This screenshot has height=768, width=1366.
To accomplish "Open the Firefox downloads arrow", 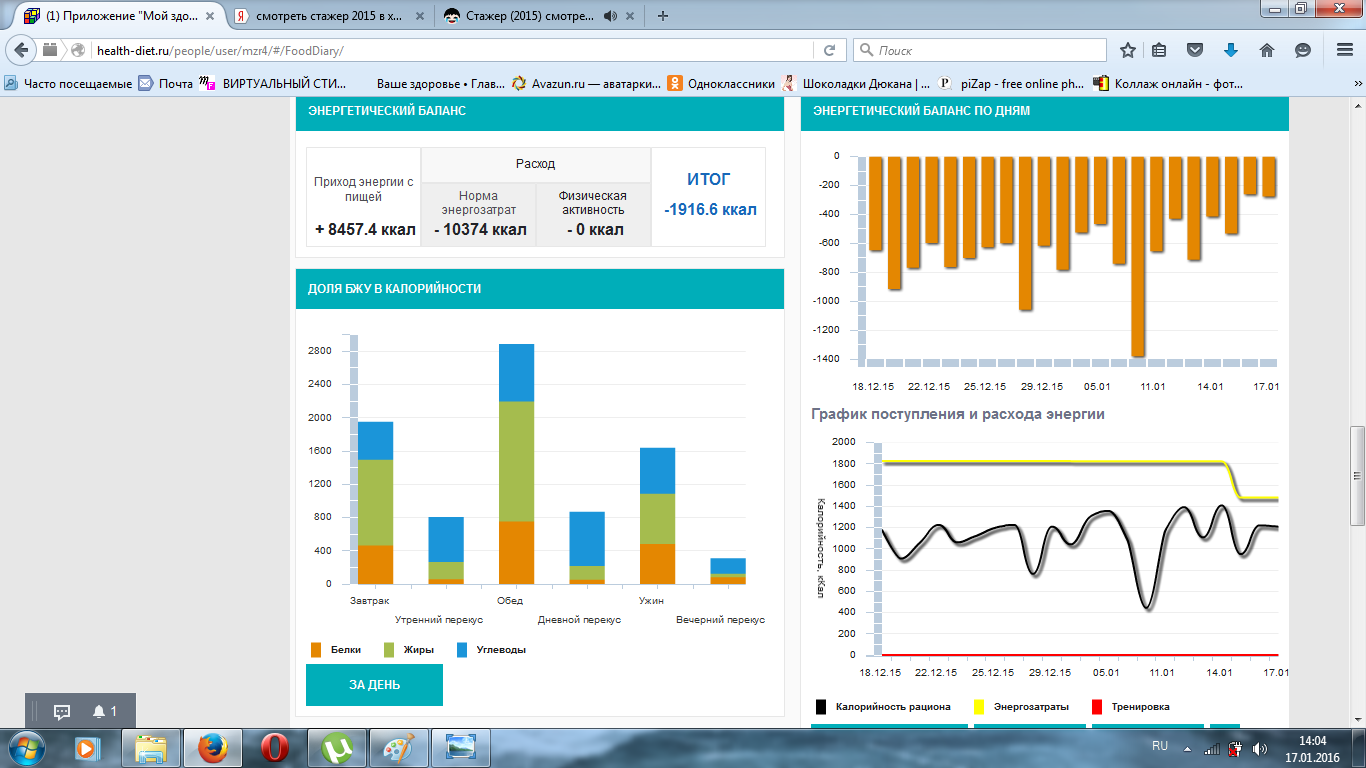I will pyautogui.click(x=1231, y=50).
